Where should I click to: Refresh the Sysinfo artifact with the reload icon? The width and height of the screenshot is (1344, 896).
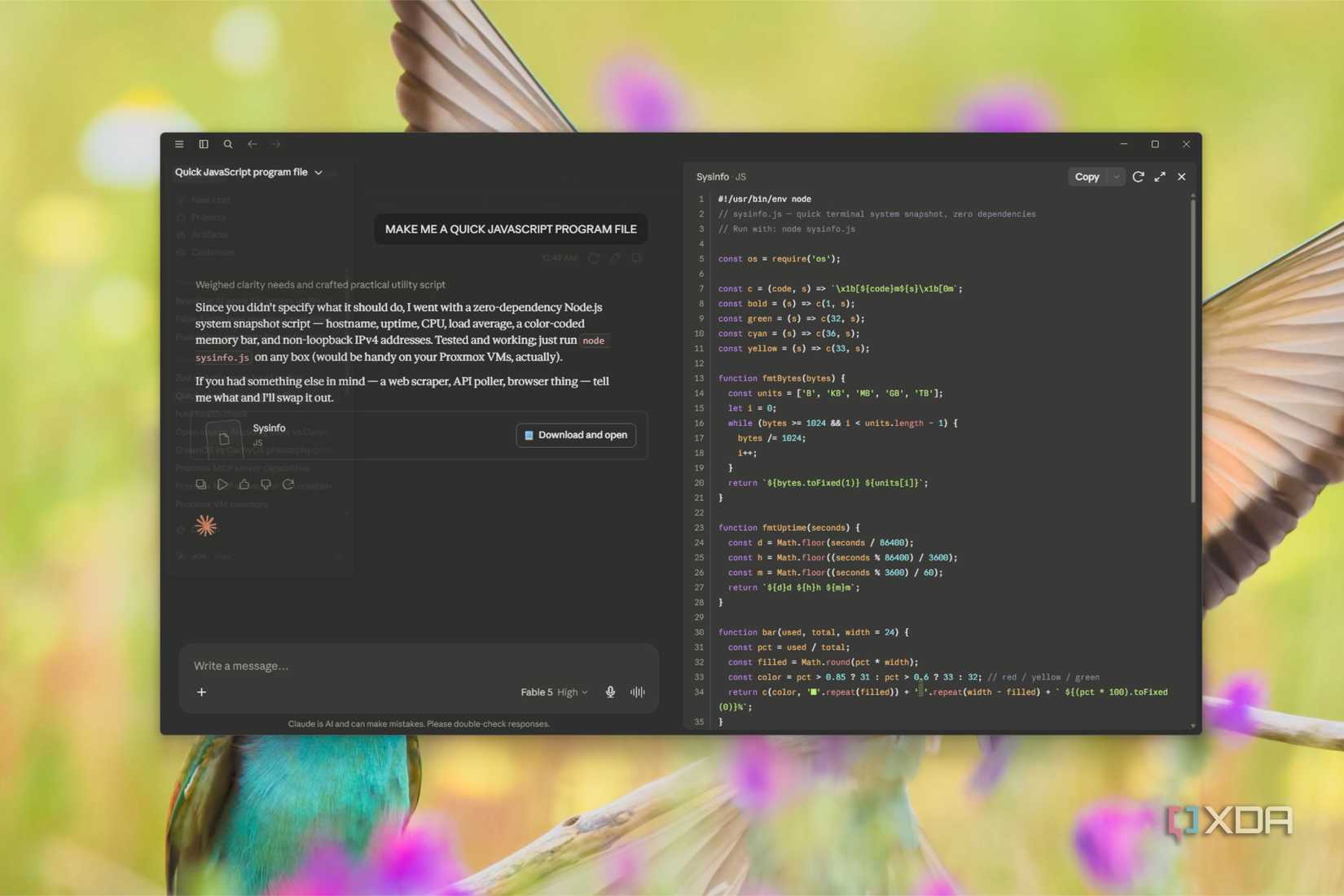1139,177
